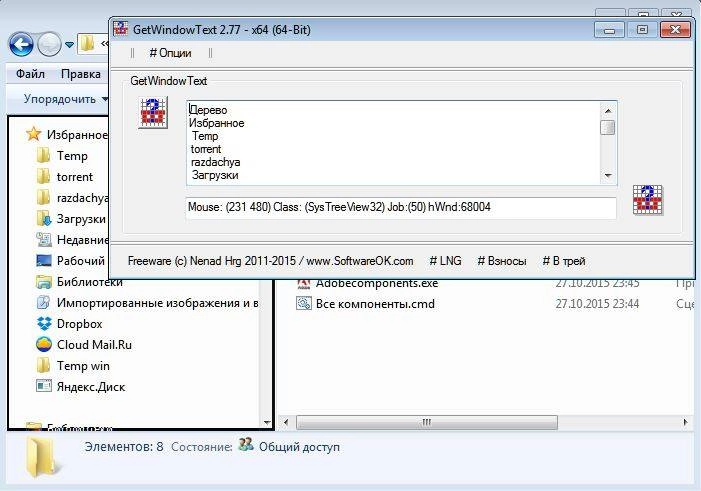Click the # В трей button

coord(564,261)
